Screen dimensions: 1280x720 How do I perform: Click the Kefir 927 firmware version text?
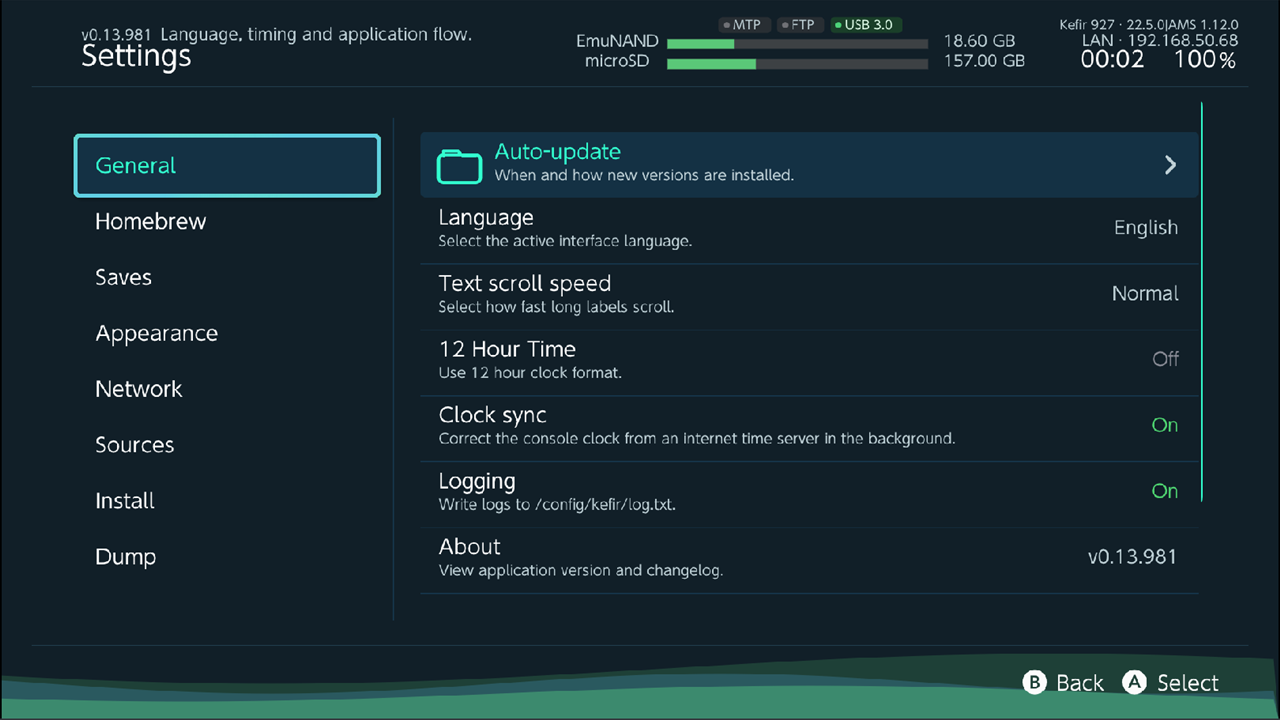pyautogui.click(x=1149, y=25)
